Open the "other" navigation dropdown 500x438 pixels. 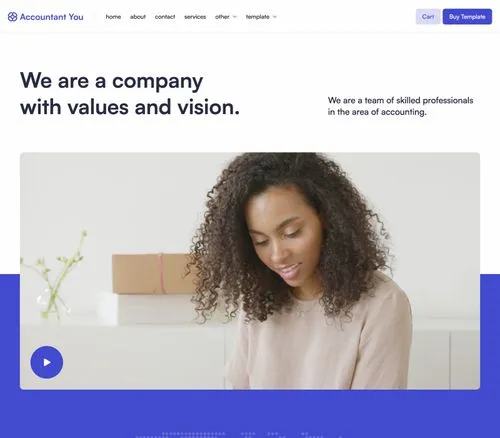point(226,17)
